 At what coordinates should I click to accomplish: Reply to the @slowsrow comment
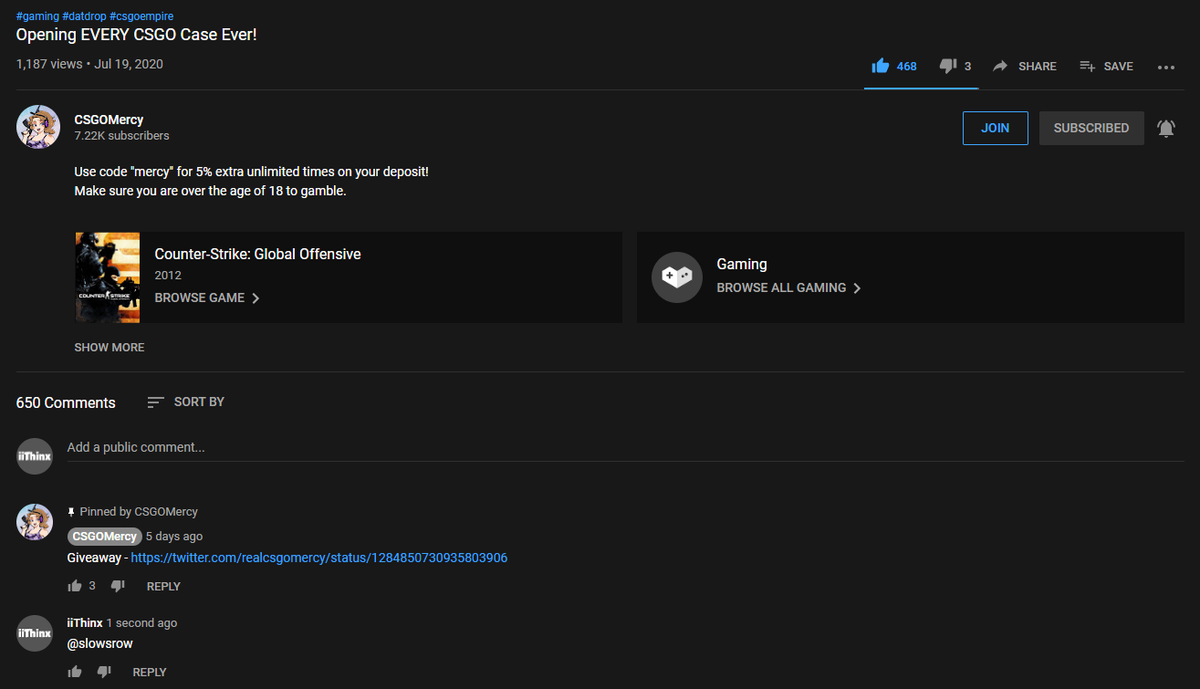click(150, 673)
